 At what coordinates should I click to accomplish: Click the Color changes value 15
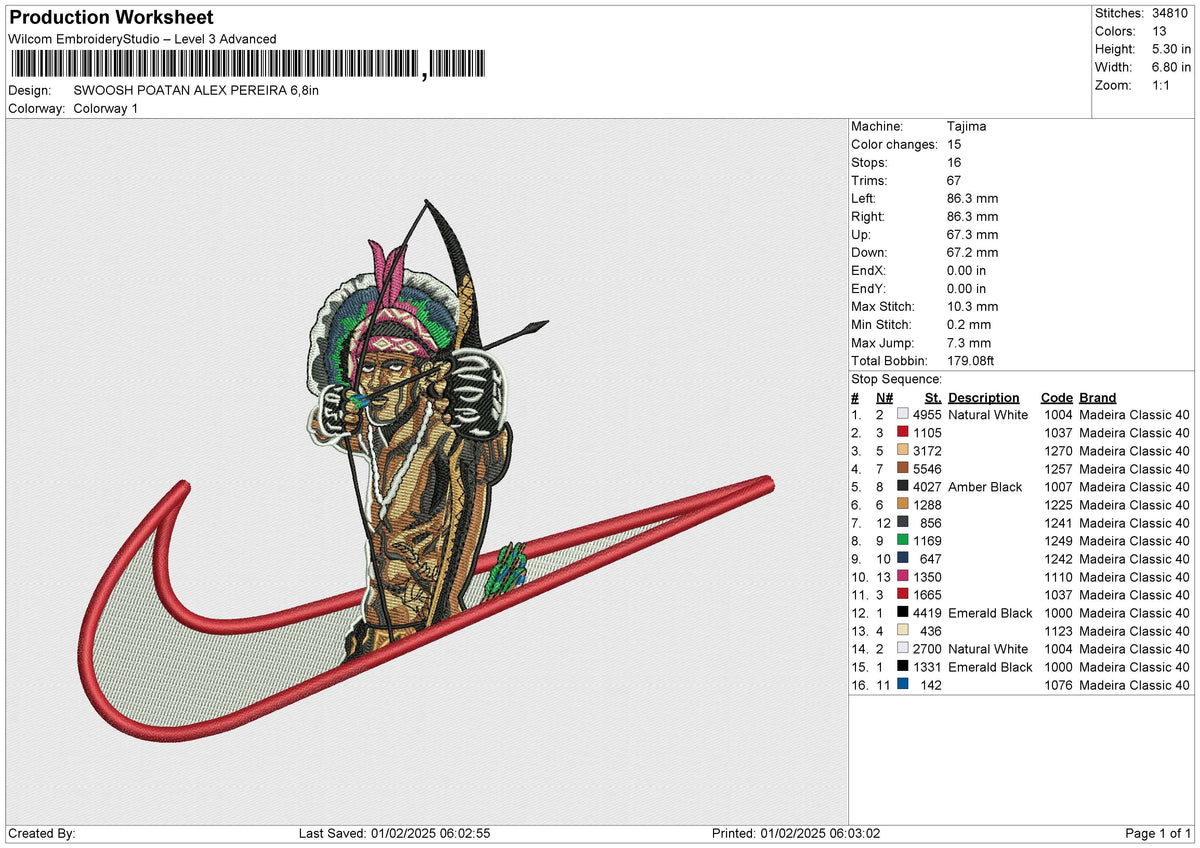point(954,144)
